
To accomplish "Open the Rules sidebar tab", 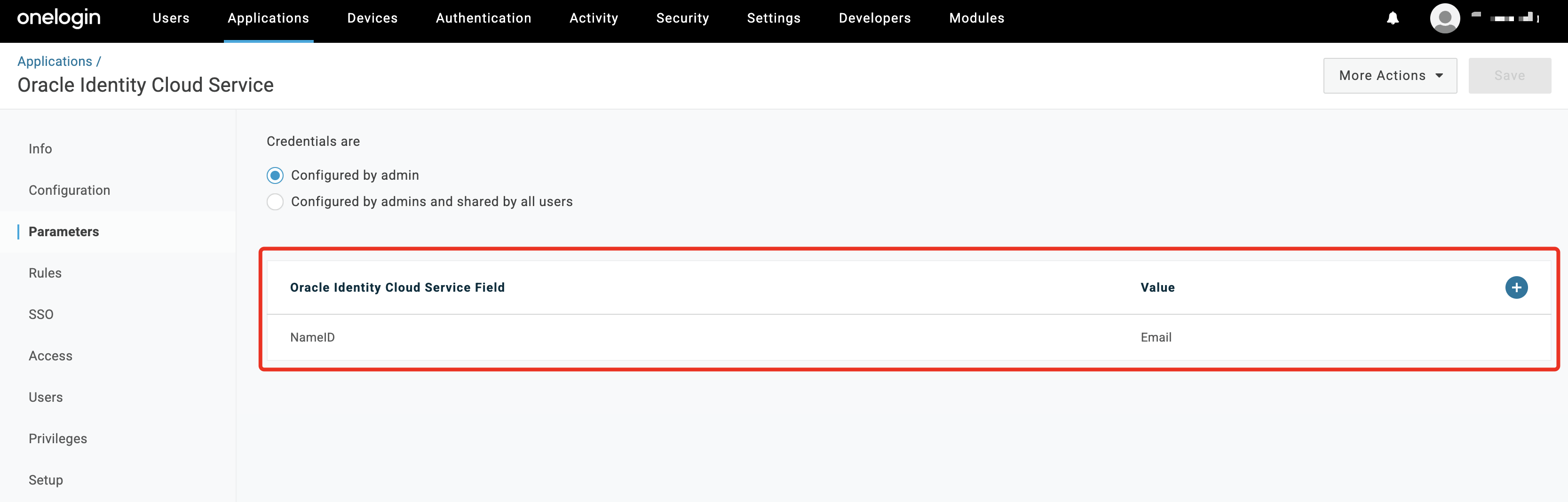I will pos(45,273).
